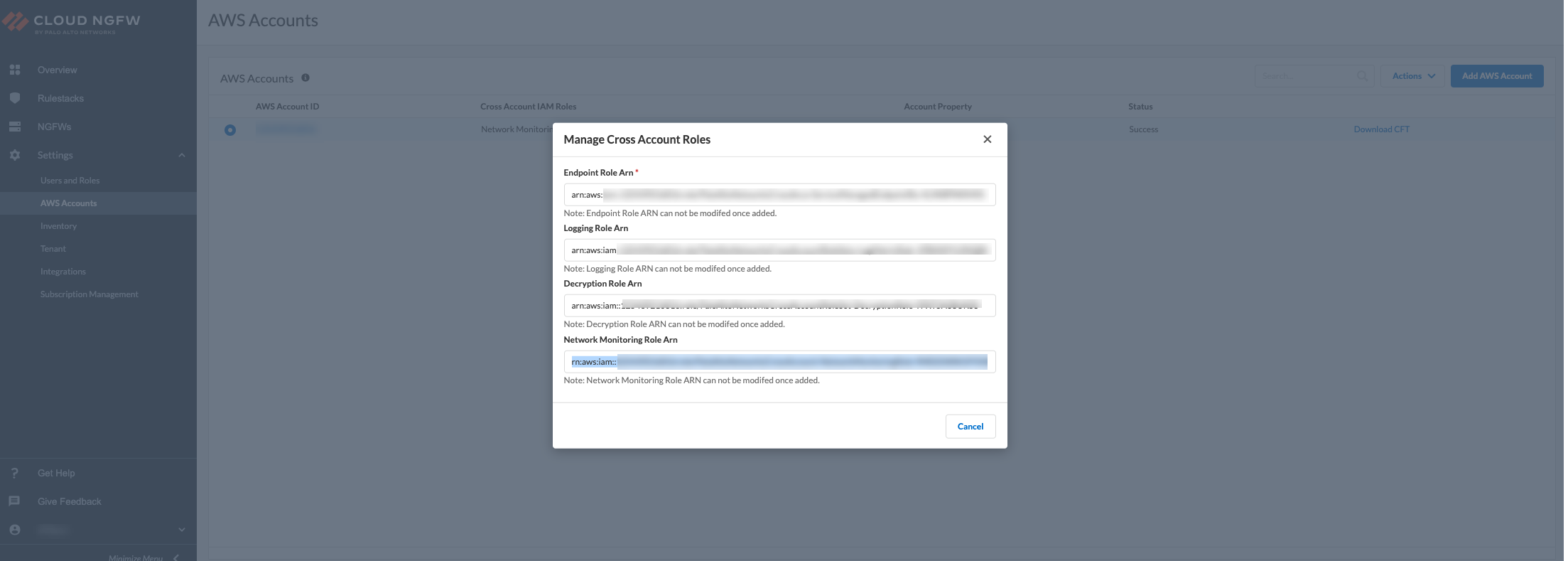Select the AWS account row radio button

[230, 130]
